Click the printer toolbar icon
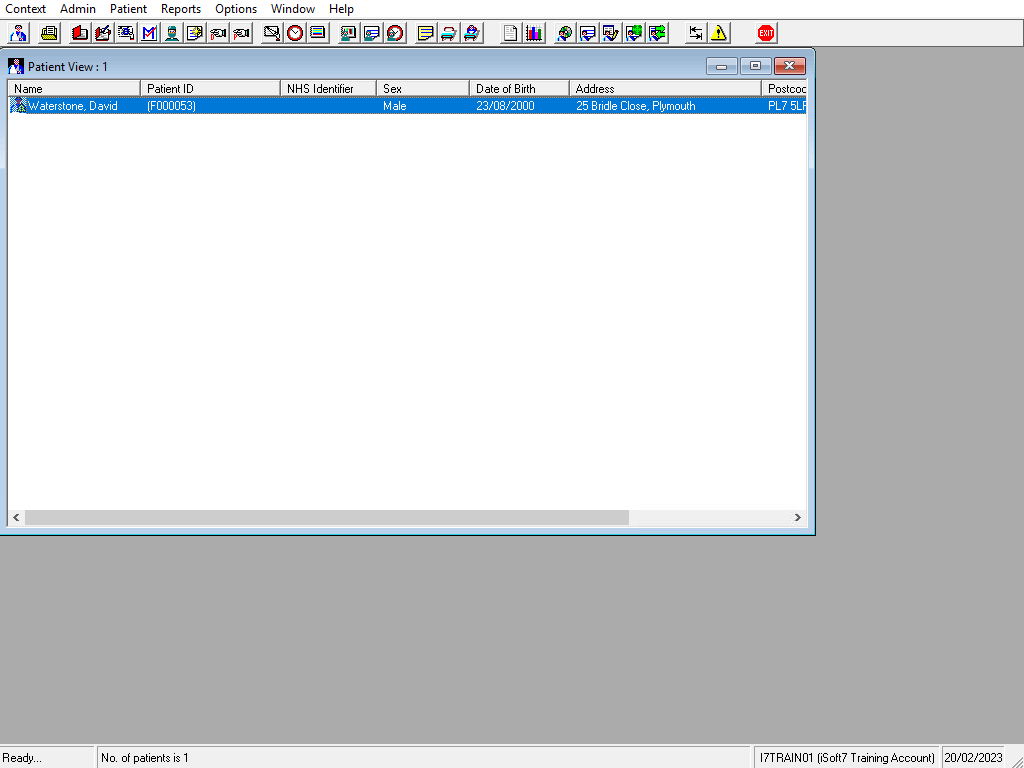 (49, 33)
